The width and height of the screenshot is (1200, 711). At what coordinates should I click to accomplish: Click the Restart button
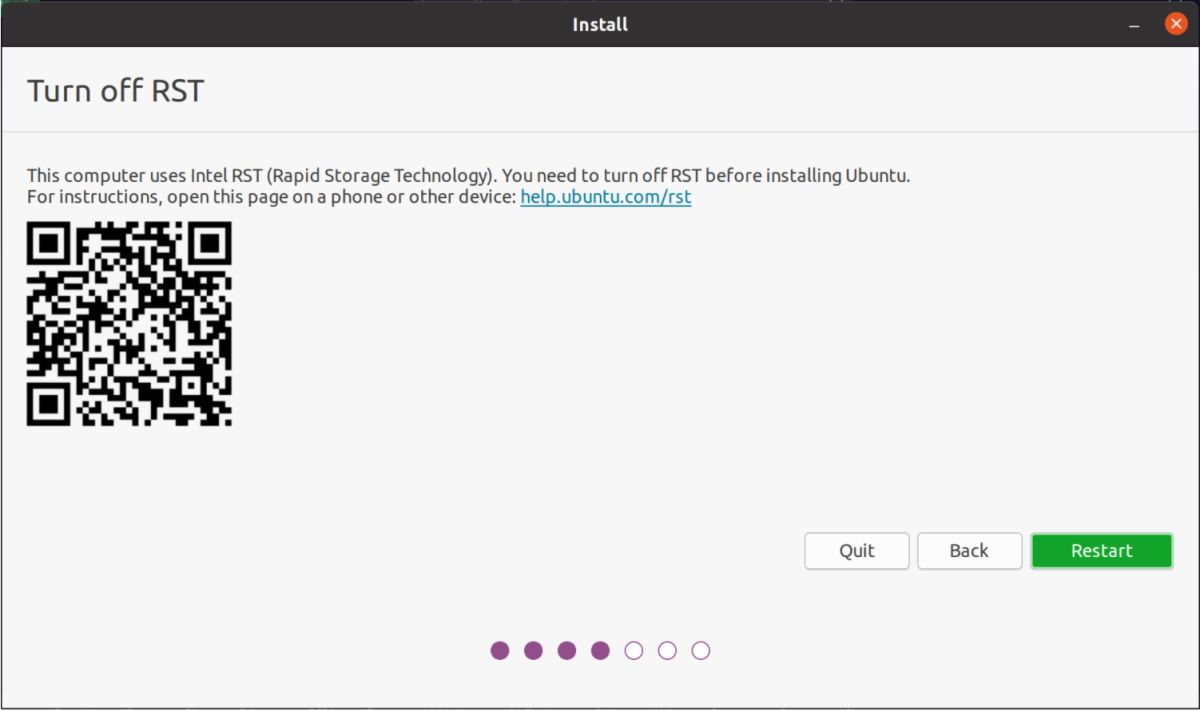tap(1101, 551)
